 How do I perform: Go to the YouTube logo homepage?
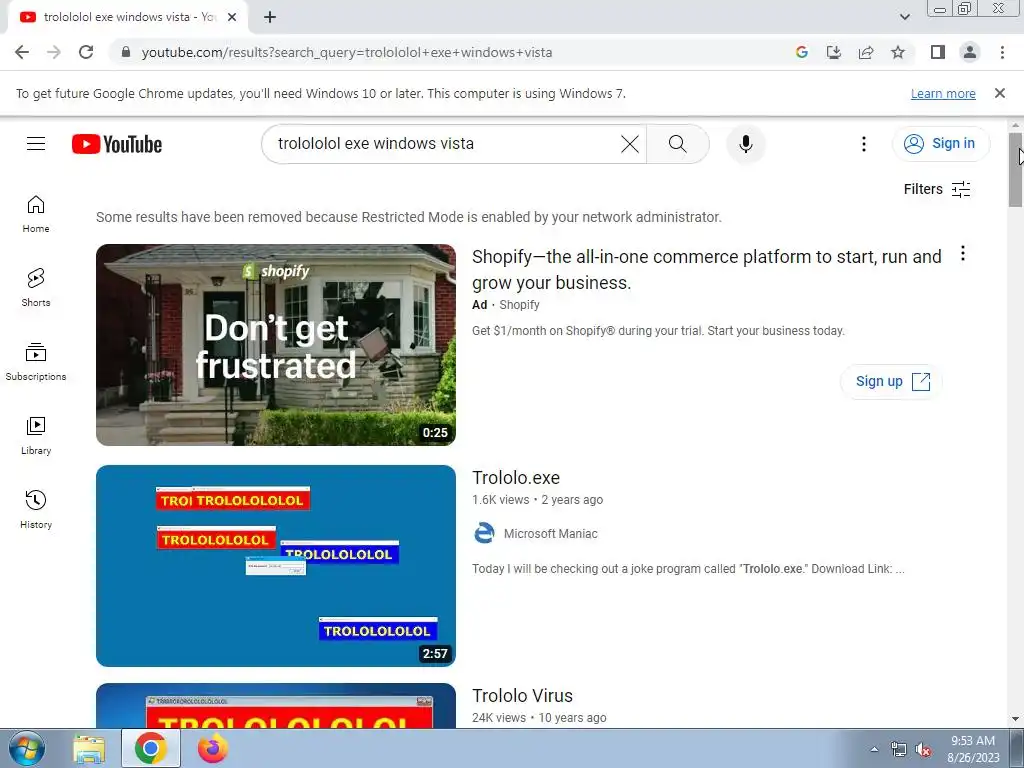pos(117,144)
